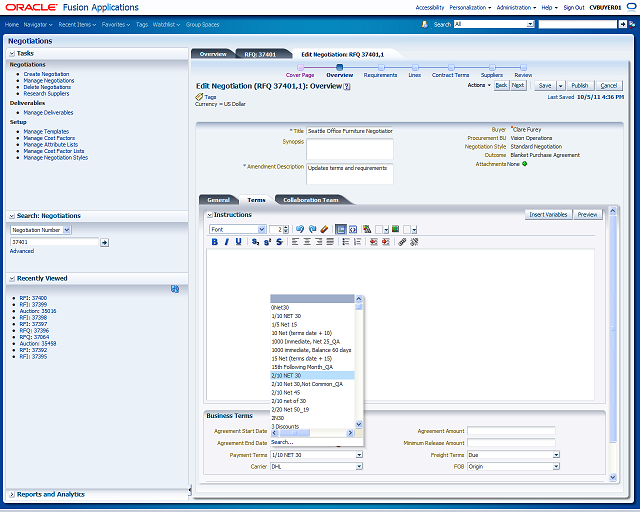
Task: Open the Carrier dropdown
Action: pos(359,466)
